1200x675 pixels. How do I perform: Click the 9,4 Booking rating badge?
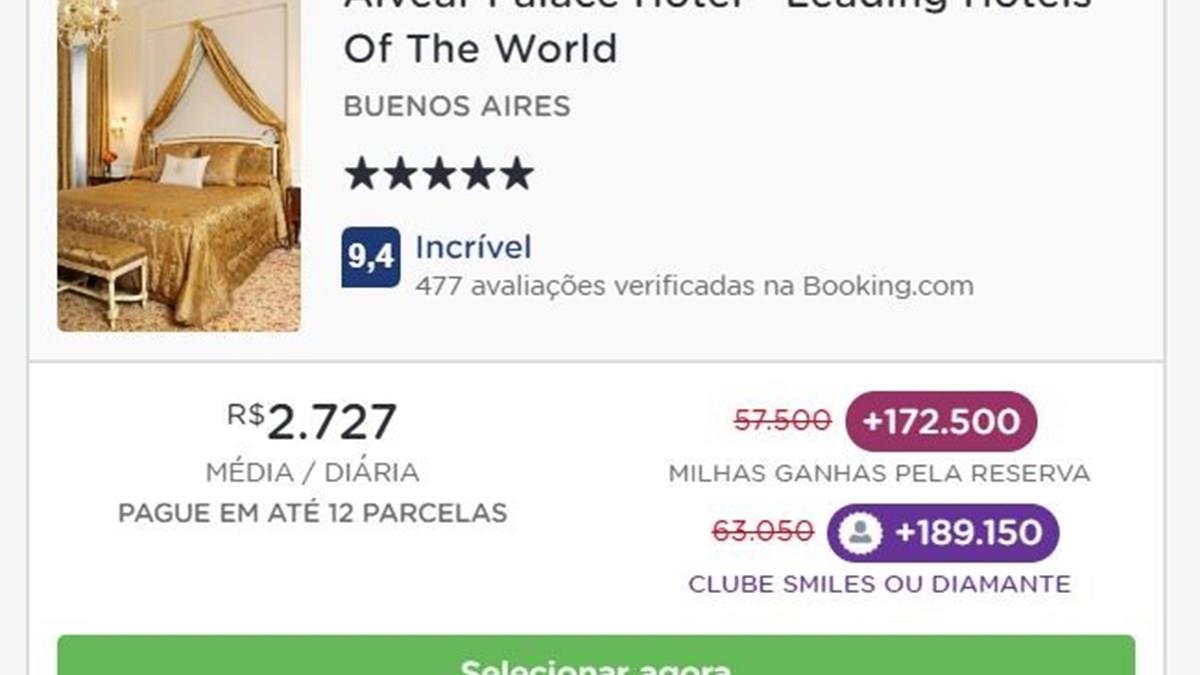click(371, 257)
